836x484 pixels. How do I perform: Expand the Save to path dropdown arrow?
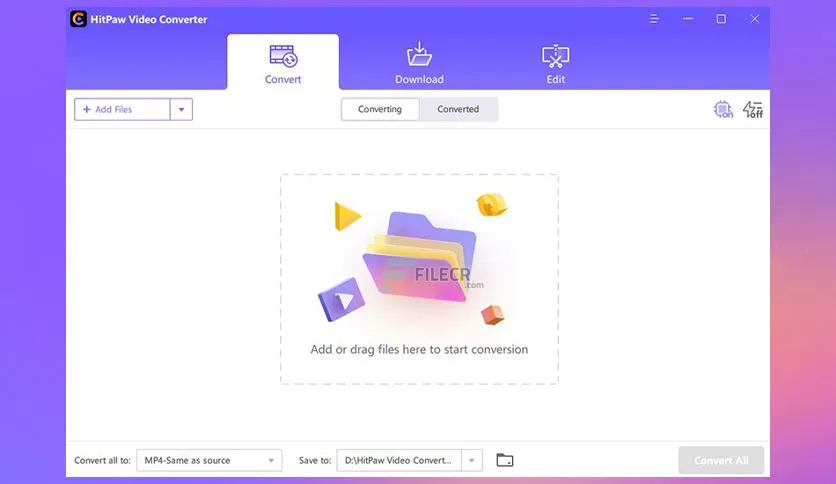point(471,460)
